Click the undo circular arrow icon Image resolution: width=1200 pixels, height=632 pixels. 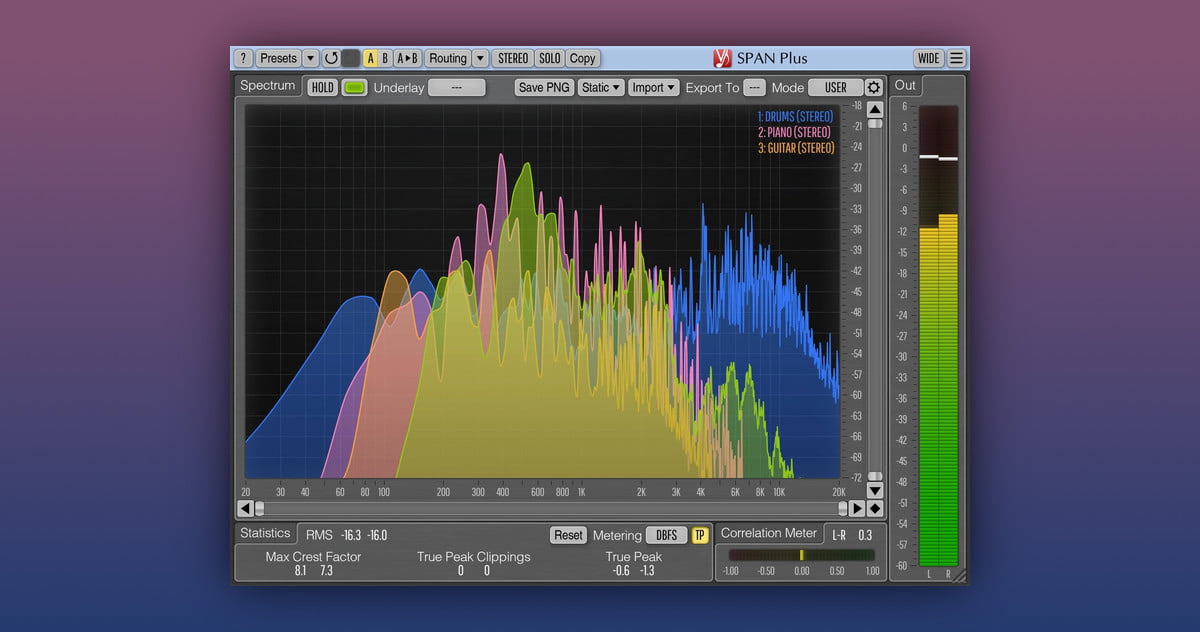[331, 58]
